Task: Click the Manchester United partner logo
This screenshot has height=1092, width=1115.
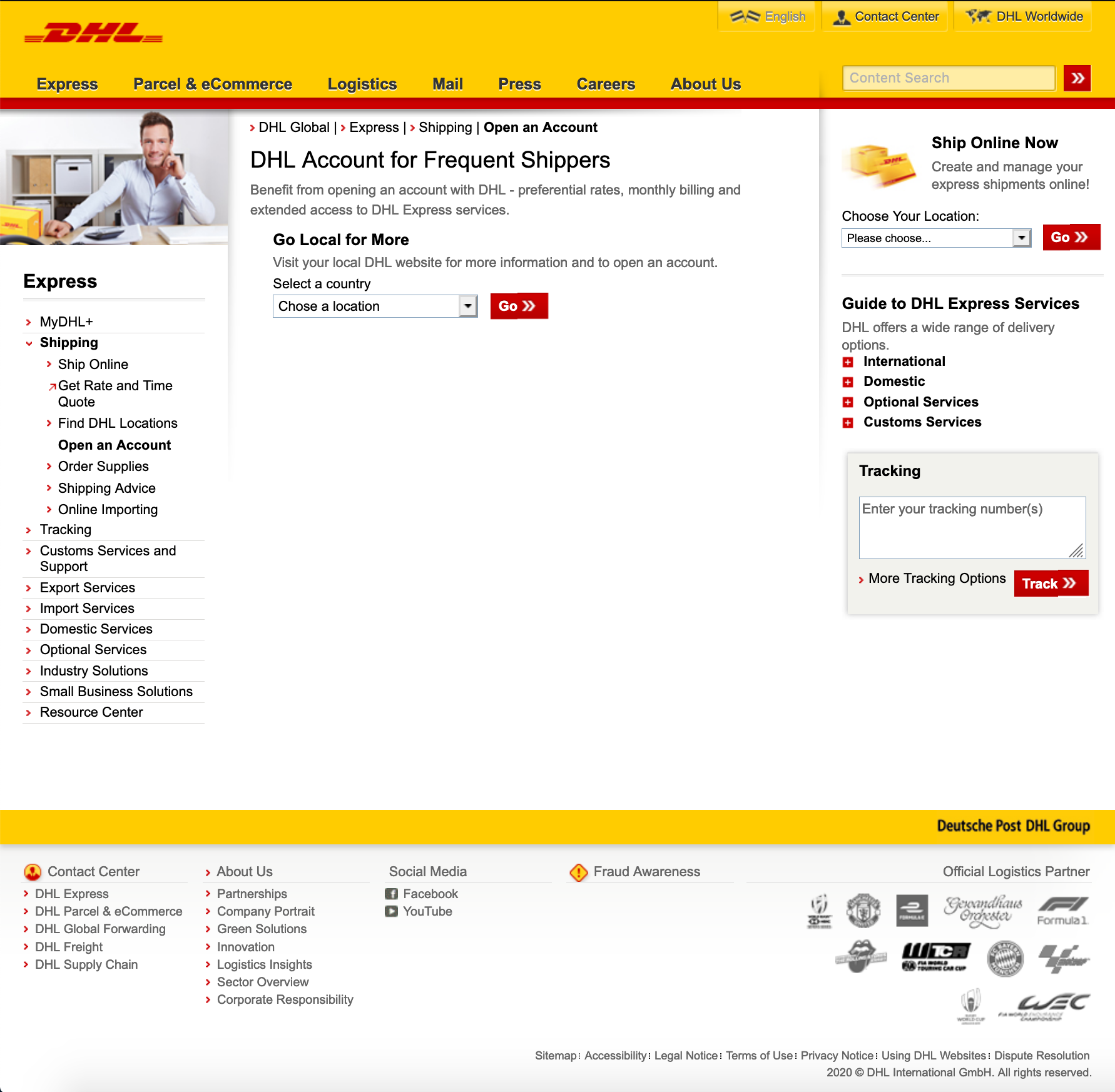Action: tap(862, 911)
